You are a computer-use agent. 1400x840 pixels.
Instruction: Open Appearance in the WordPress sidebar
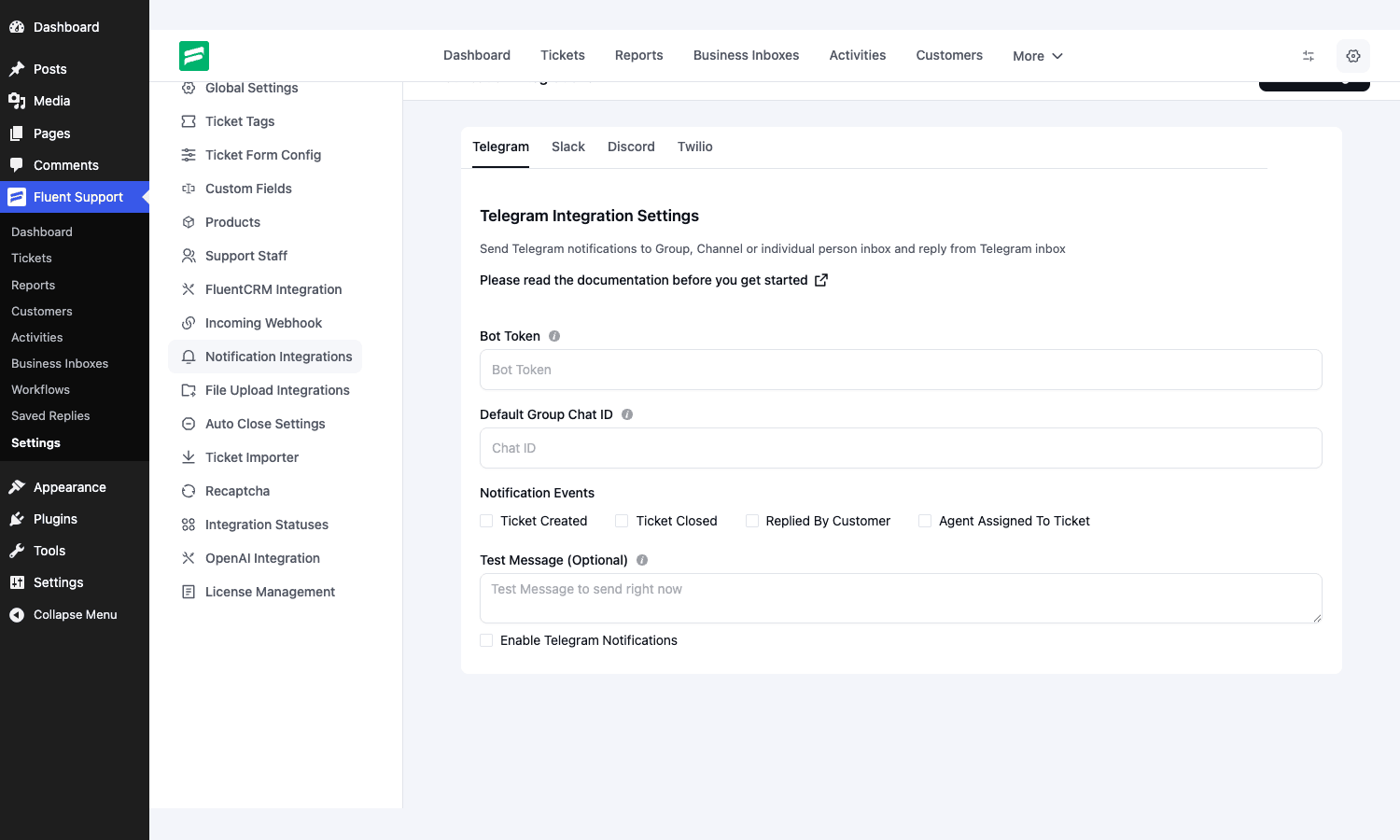click(75, 487)
